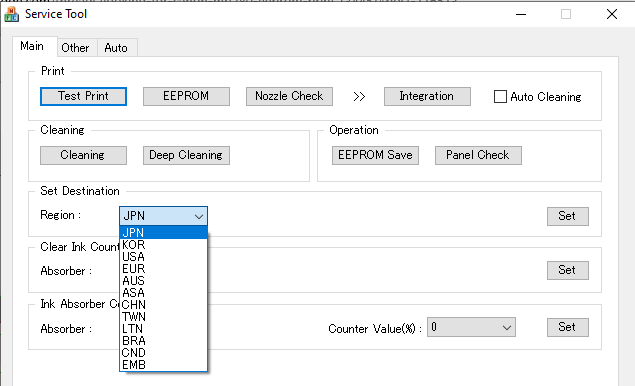The width and height of the screenshot is (635, 386).
Task: Click the Service Tool app icon
Action: (11, 14)
